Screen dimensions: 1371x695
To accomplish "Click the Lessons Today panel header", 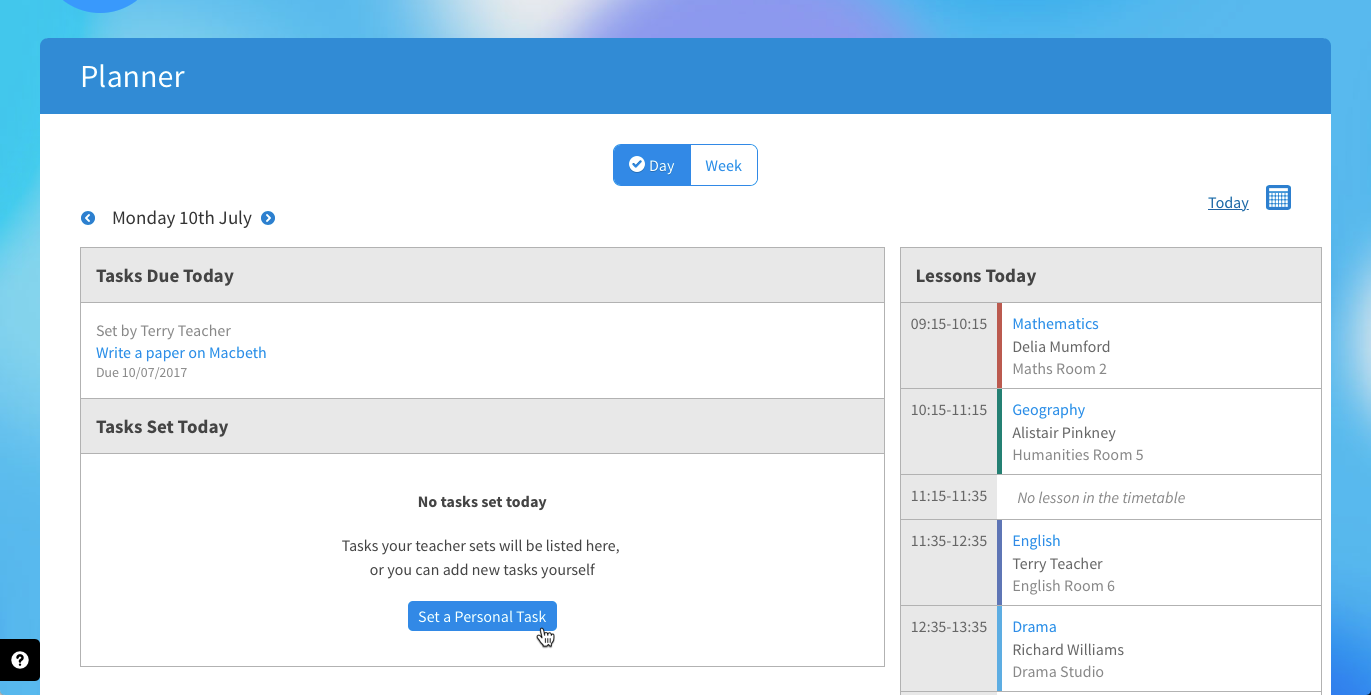I will point(975,275).
